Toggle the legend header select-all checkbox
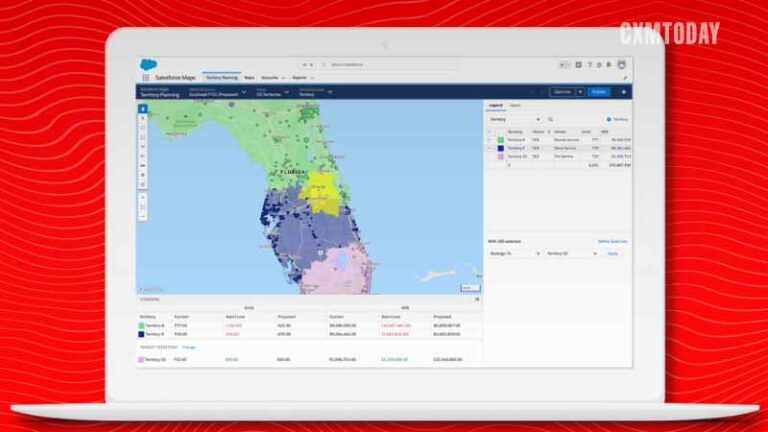The width and height of the screenshot is (768, 432). (x=489, y=132)
